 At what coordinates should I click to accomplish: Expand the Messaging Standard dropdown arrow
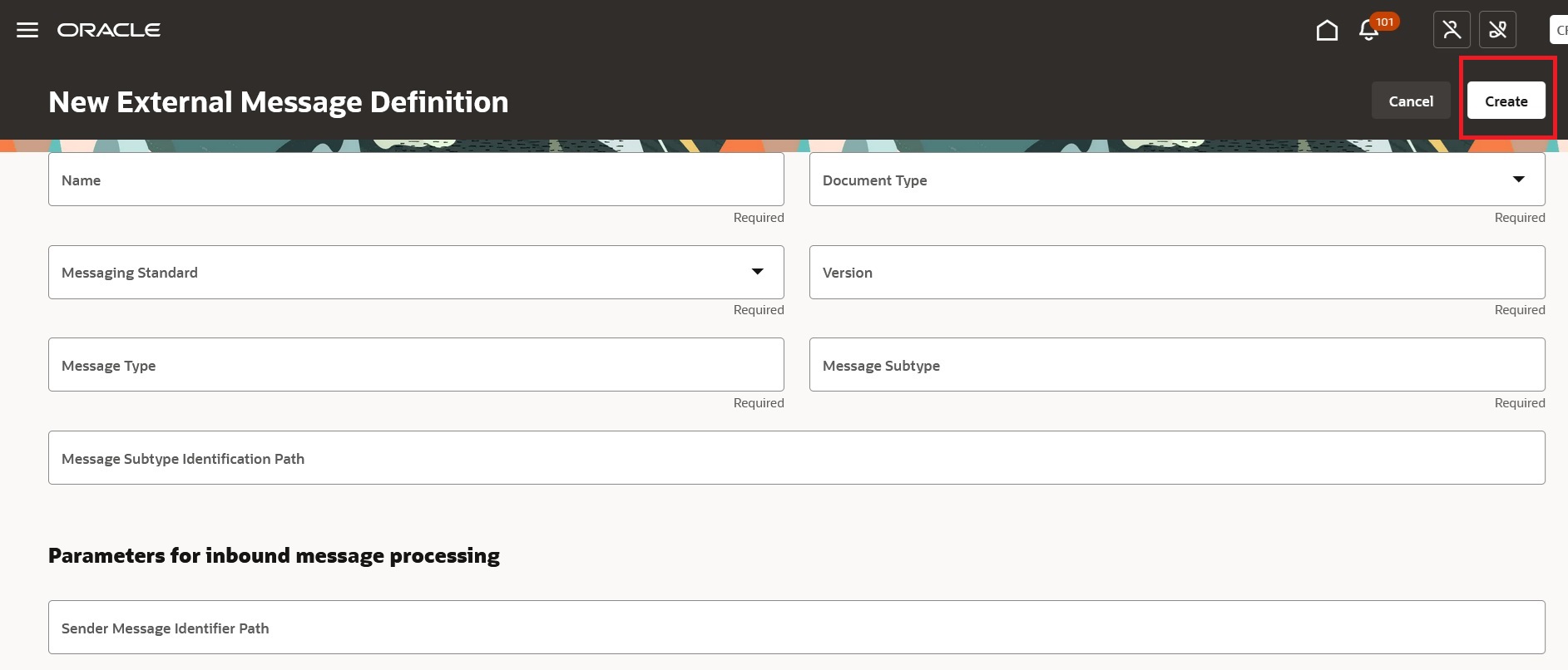point(757,272)
